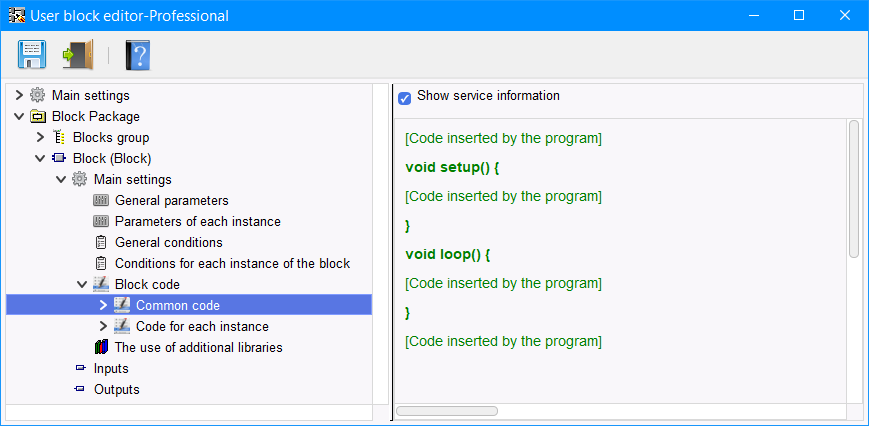Click the books icon for additional libraries
869x426 pixels.
click(x=100, y=347)
